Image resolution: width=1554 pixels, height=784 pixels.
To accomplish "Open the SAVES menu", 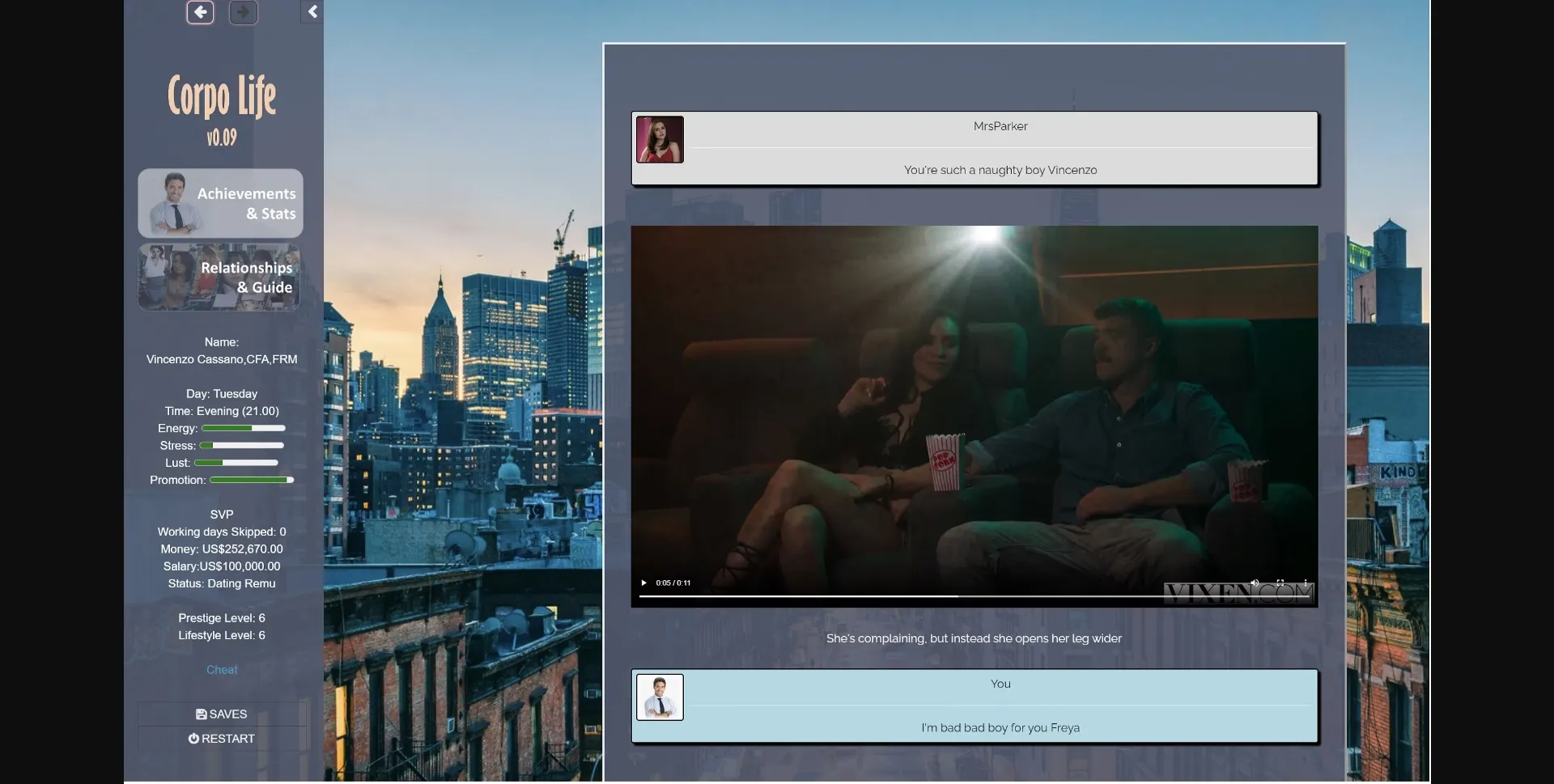I will (x=221, y=714).
